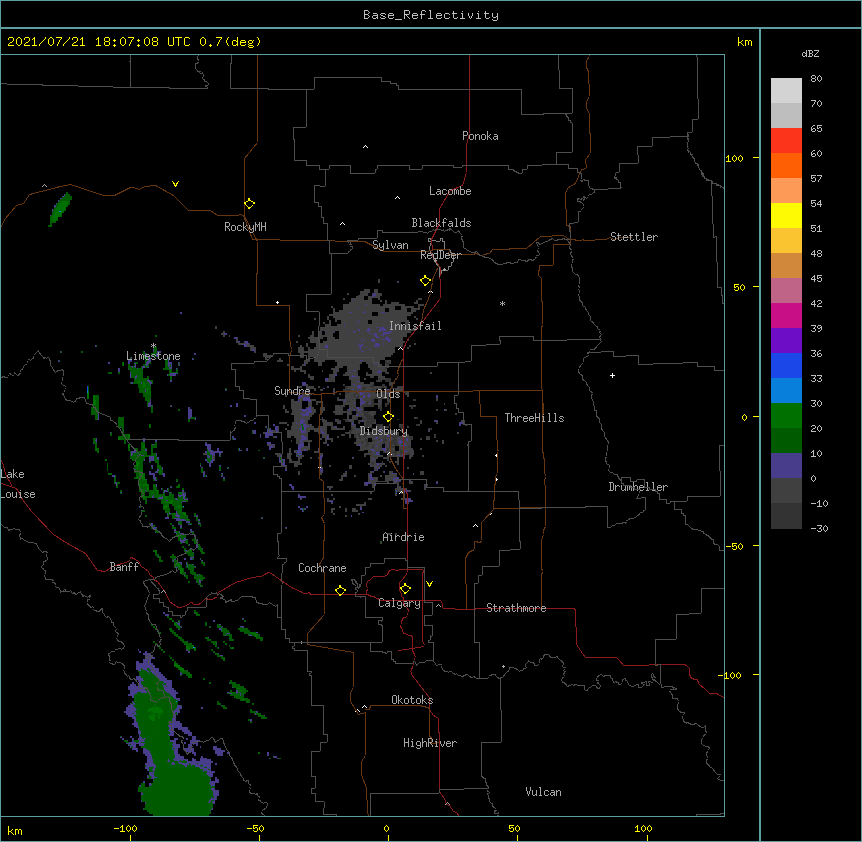Click the Cochrane map label
The width and height of the screenshot is (862, 842).
point(322,568)
